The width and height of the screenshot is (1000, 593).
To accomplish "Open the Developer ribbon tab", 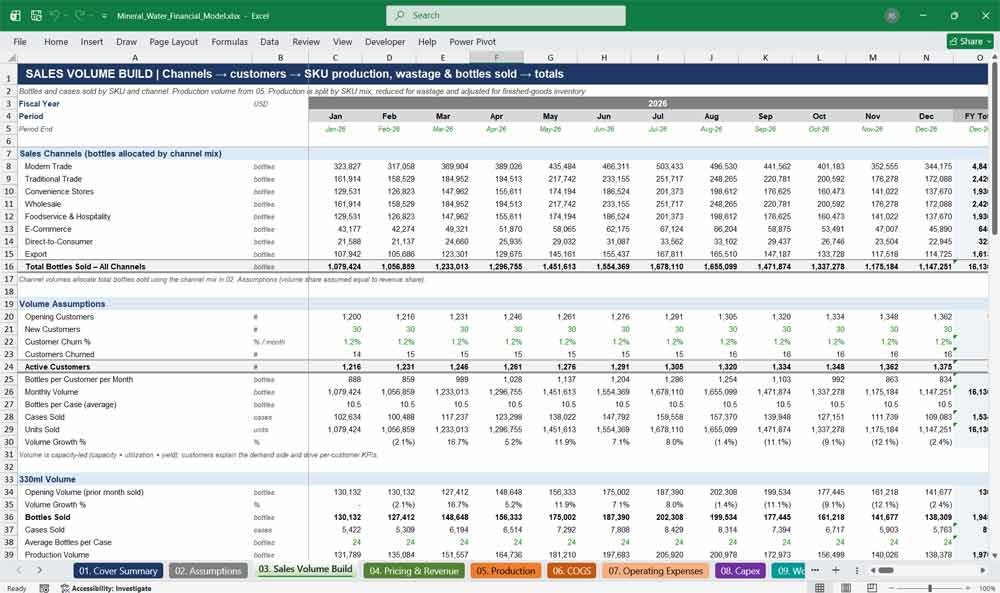I will (385, 41).
